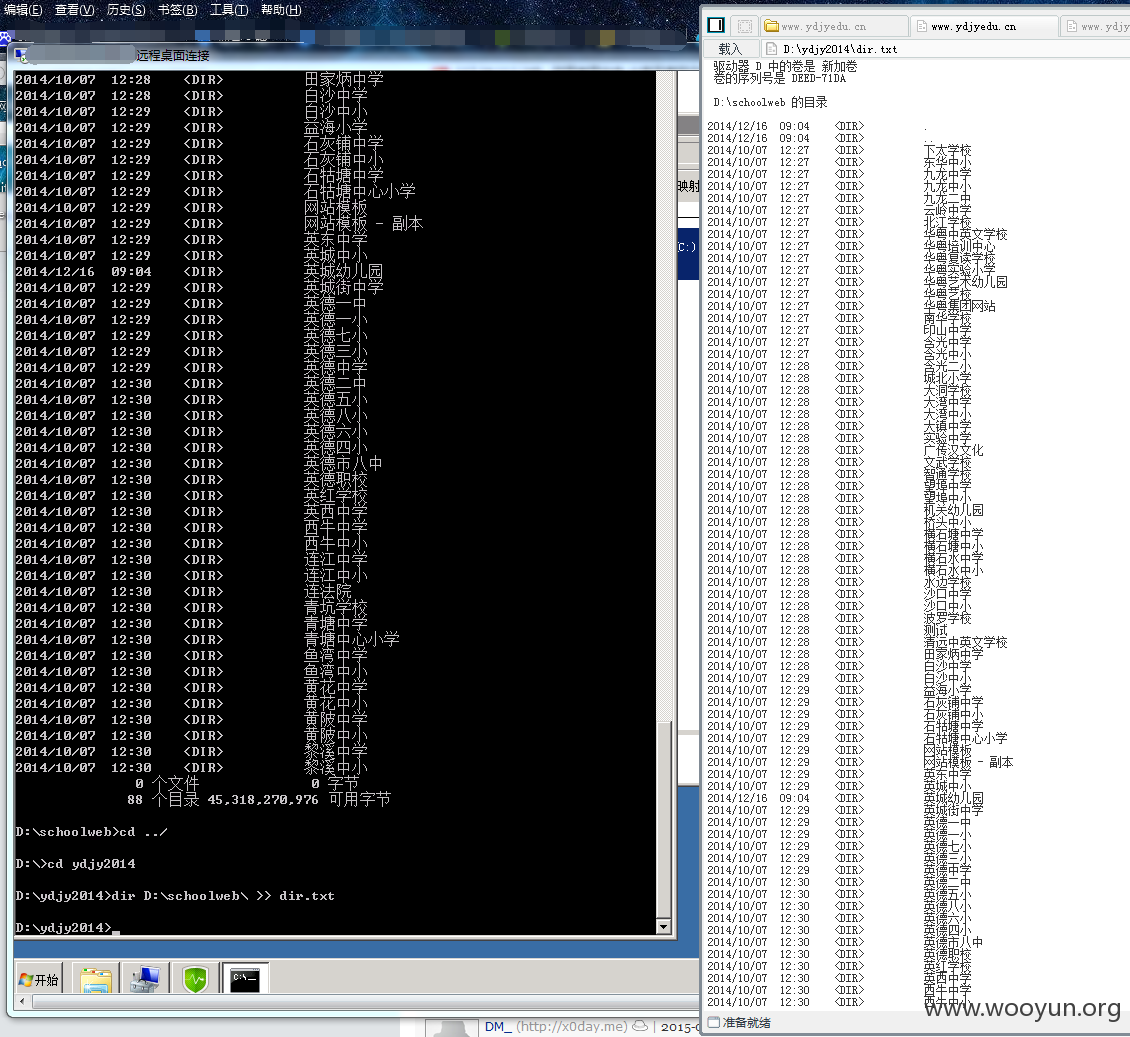The width and height of the screenshot is (1130, 1037).
Task: Open the 历史(S) menu
Action: (125, 9)
